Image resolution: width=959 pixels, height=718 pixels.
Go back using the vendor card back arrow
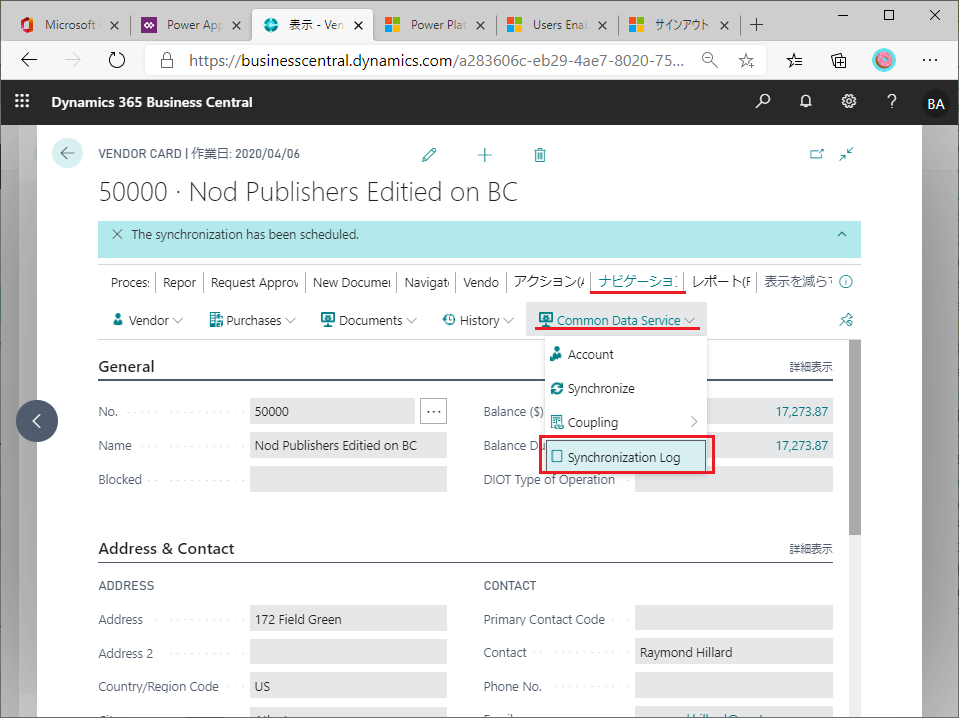(x=67, y=153)
